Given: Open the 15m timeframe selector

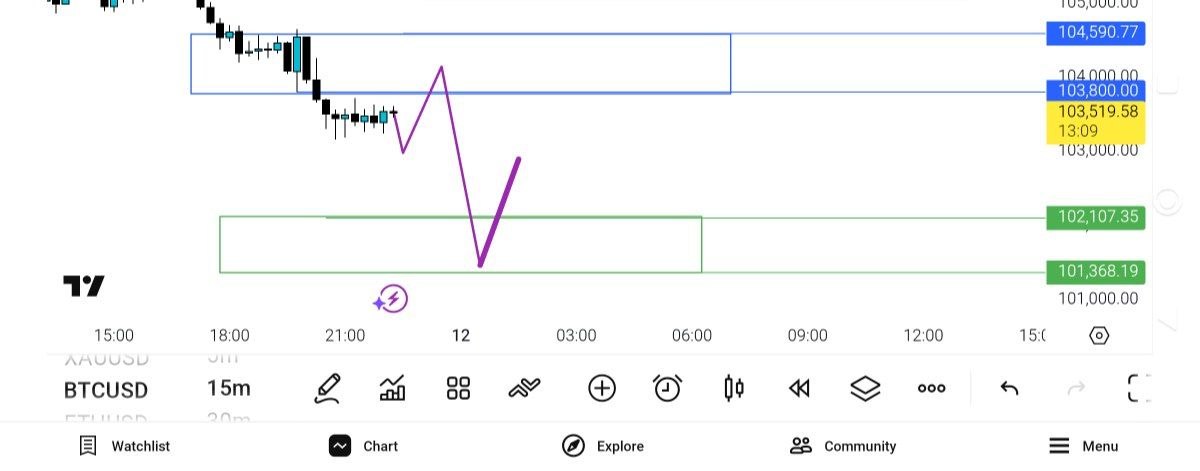Looking at the screenshot, I should coord(228,389).
